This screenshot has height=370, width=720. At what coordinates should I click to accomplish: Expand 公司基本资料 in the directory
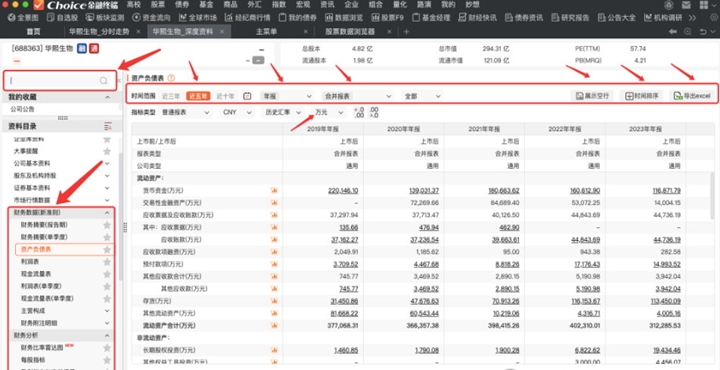[107, 163]
